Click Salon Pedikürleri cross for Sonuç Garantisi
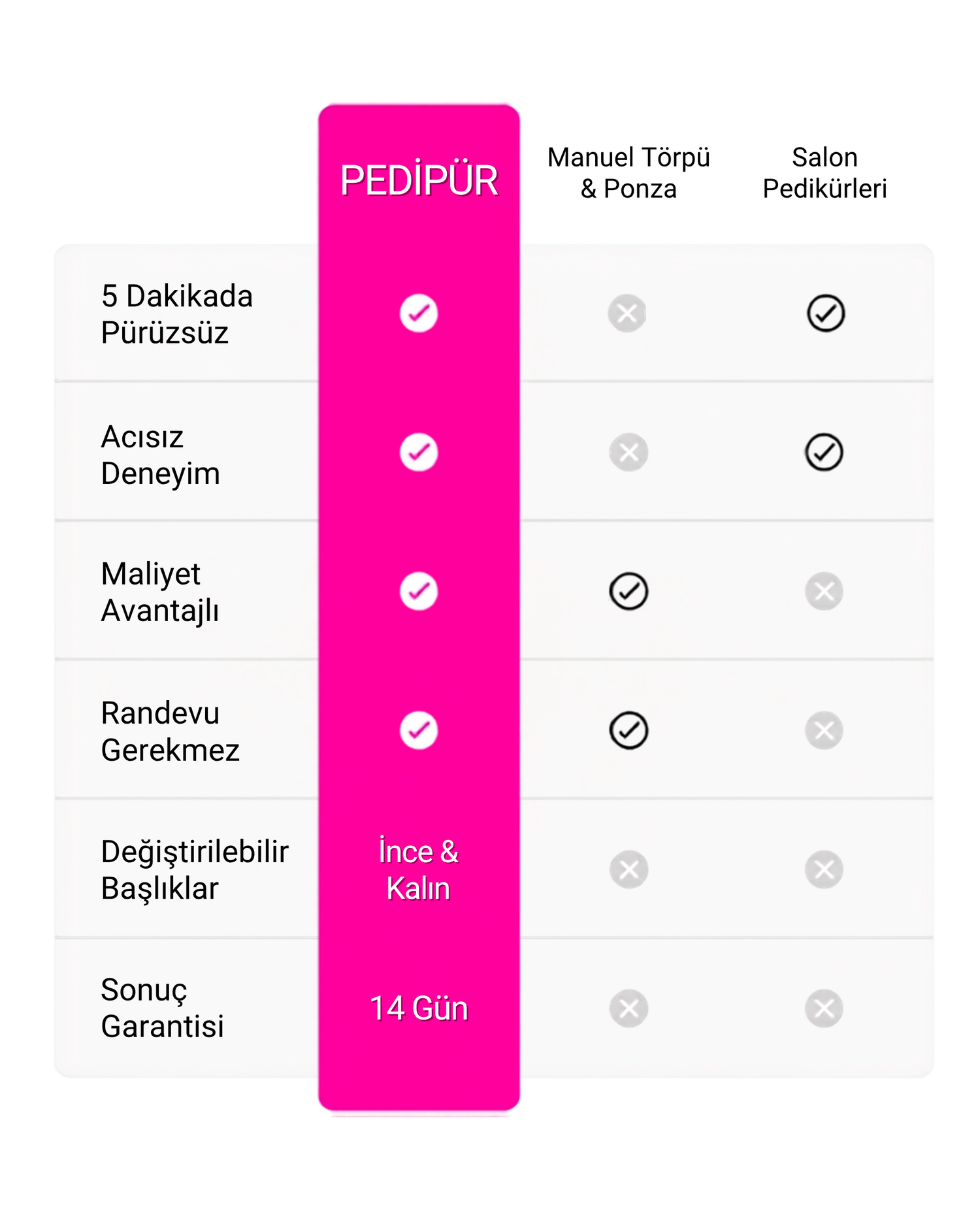 (824, 1008)
